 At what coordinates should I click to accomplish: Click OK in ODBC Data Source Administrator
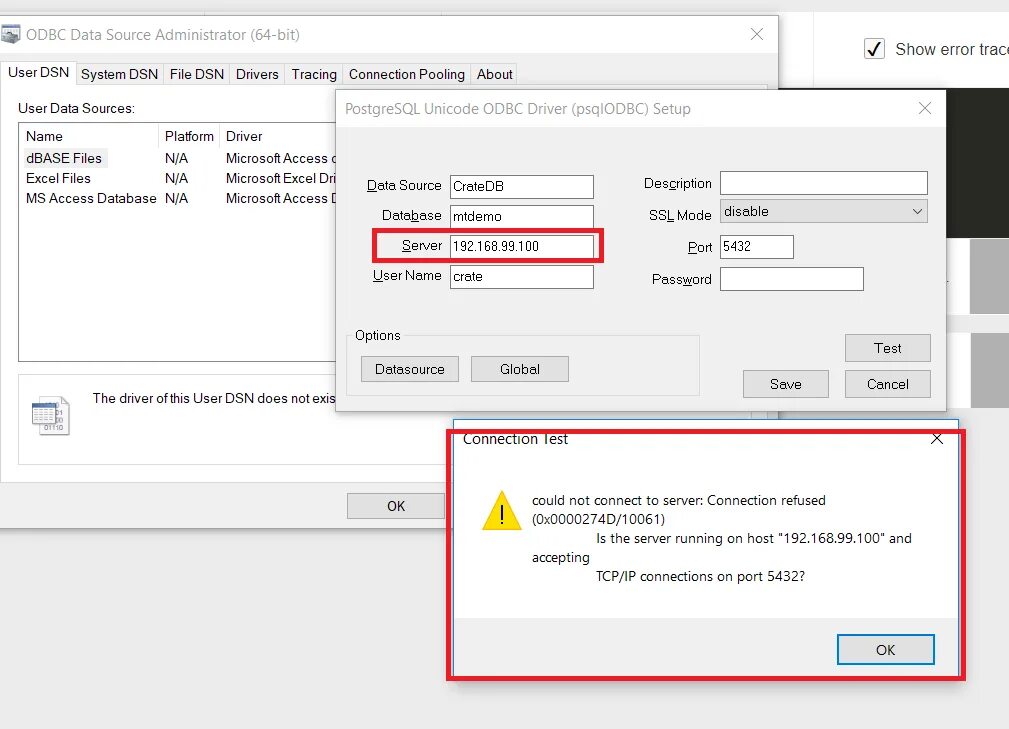point(396,506)
